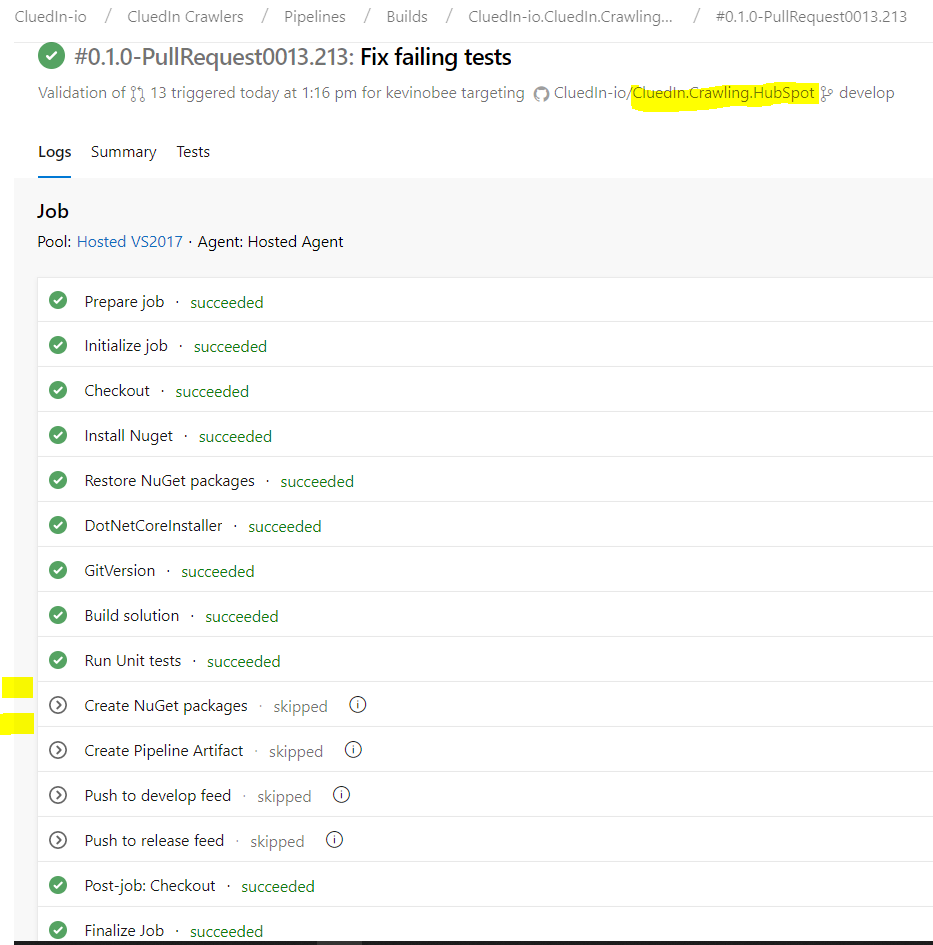
Task: Open the Restore NuGet packages step log
Action: point(485,480)
